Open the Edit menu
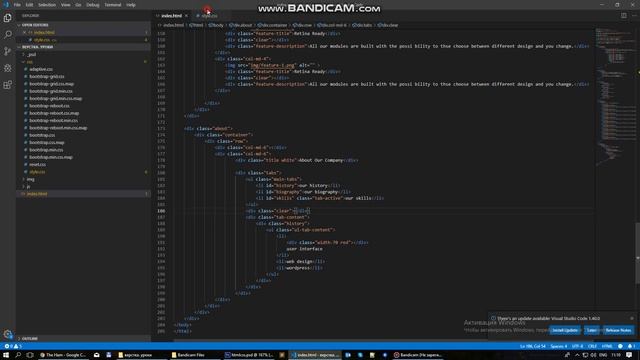 [x=29, y=5]
